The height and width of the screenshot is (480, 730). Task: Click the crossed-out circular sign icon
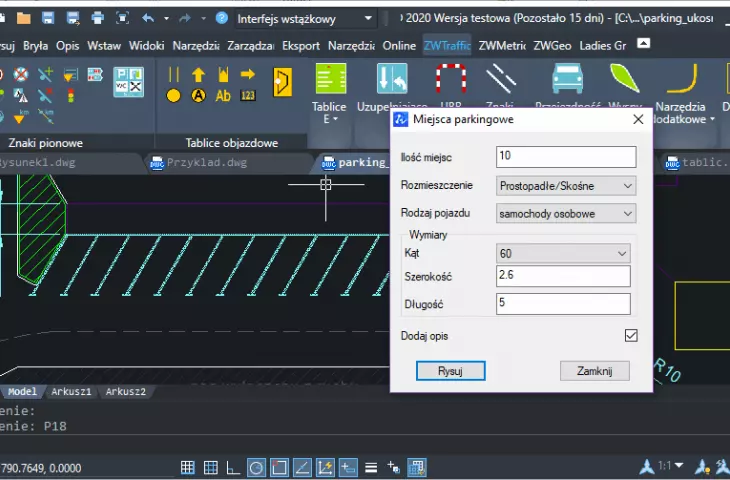click(20, 74)
